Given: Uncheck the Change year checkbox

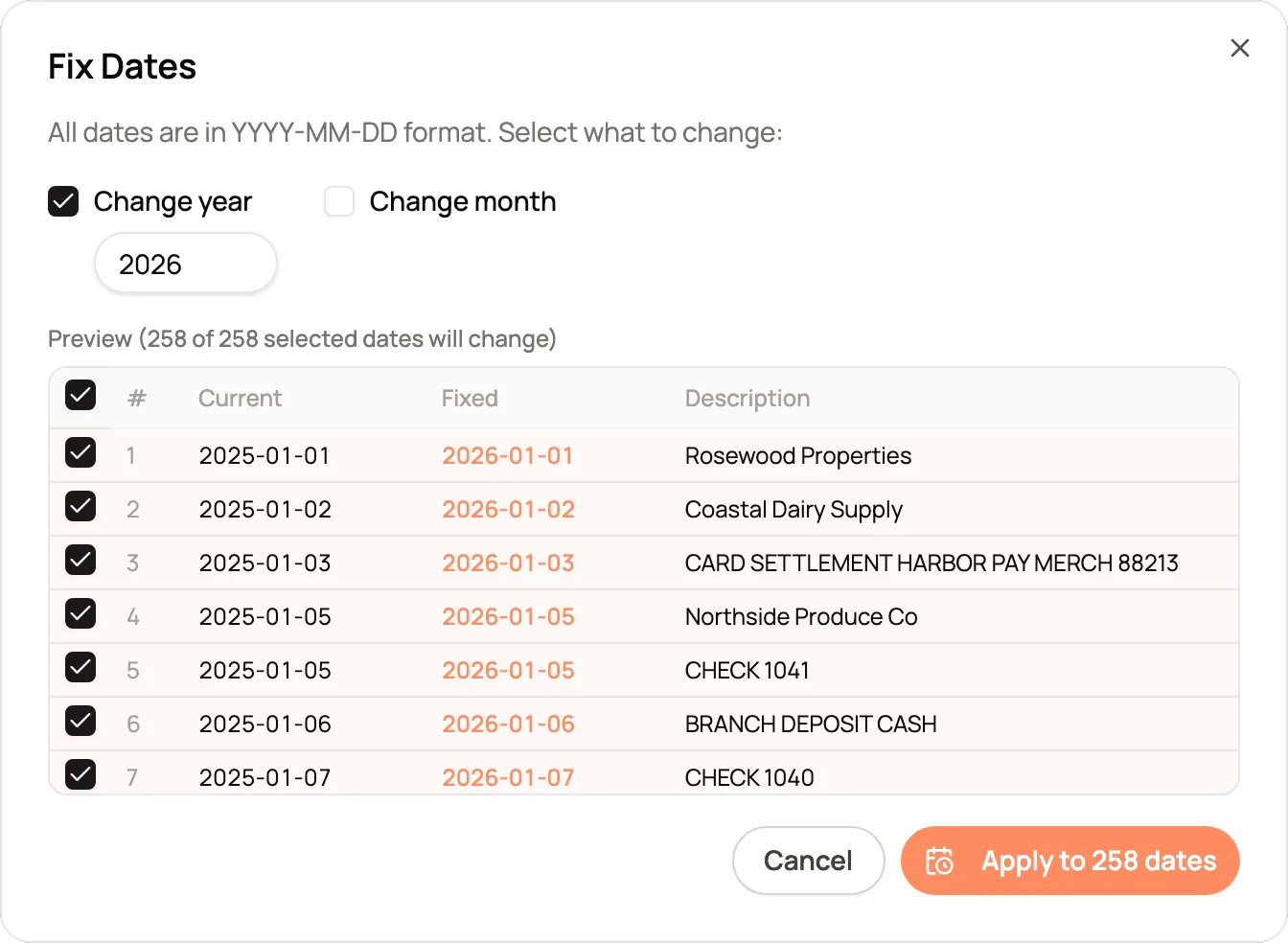Looking at the screenshot, I should coord(63,201).
